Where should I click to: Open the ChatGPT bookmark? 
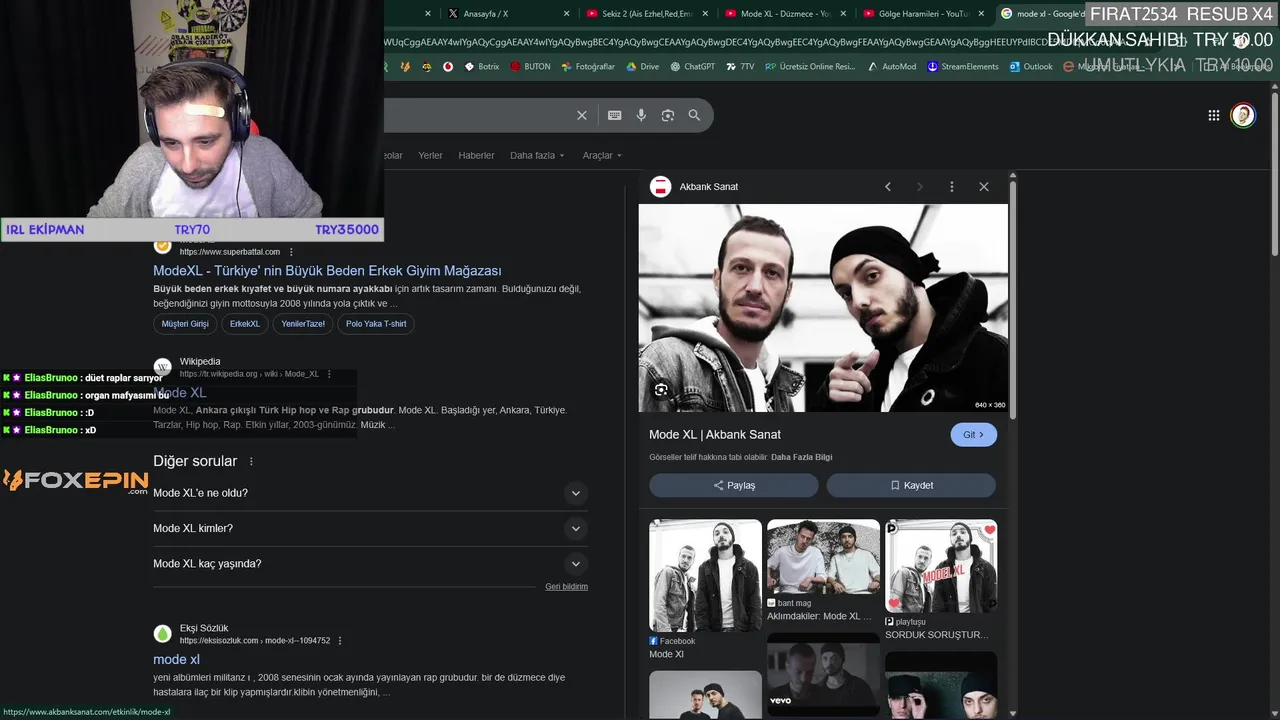click(692, 67)
